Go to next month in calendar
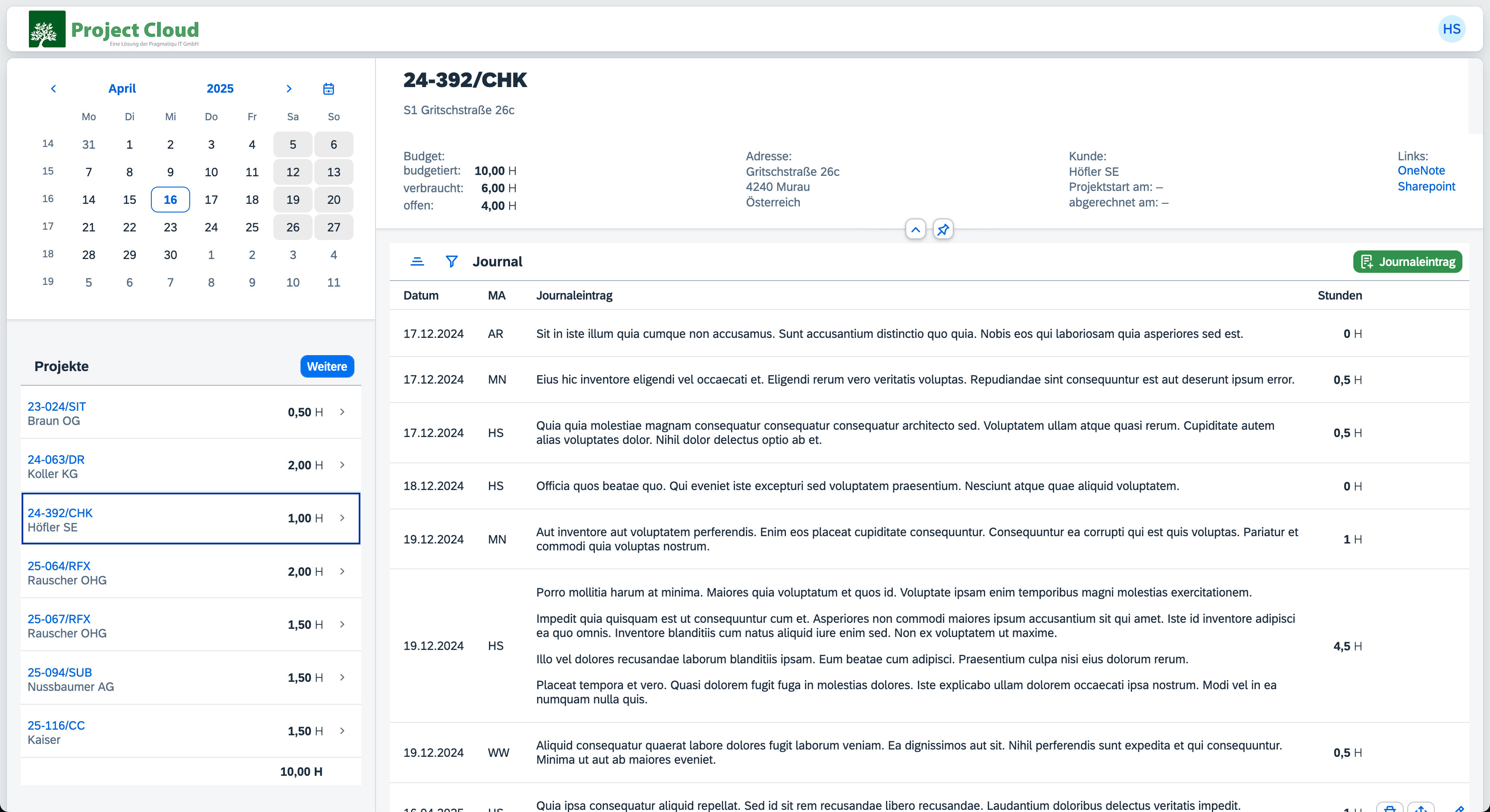 tap(288, 88)
